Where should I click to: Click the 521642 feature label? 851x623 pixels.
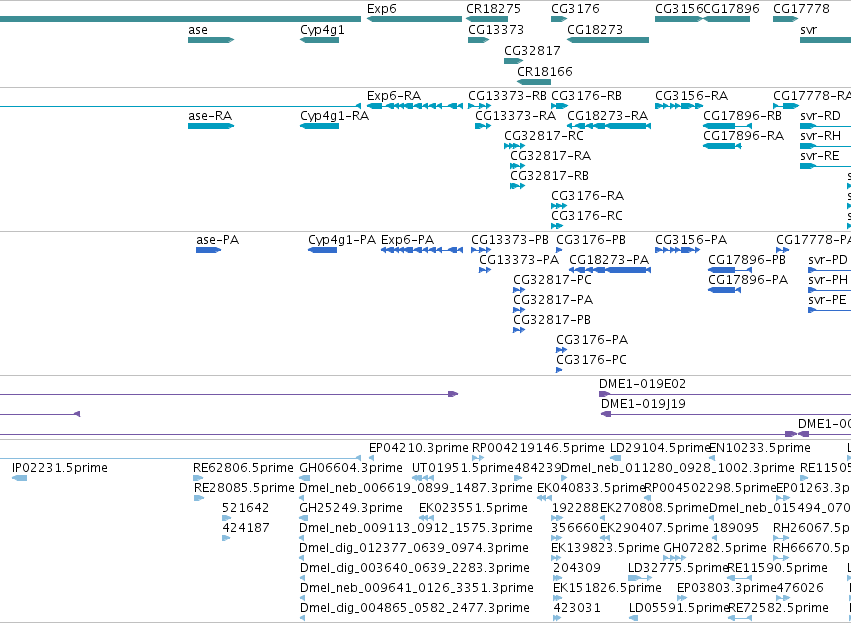click(245, 508)
